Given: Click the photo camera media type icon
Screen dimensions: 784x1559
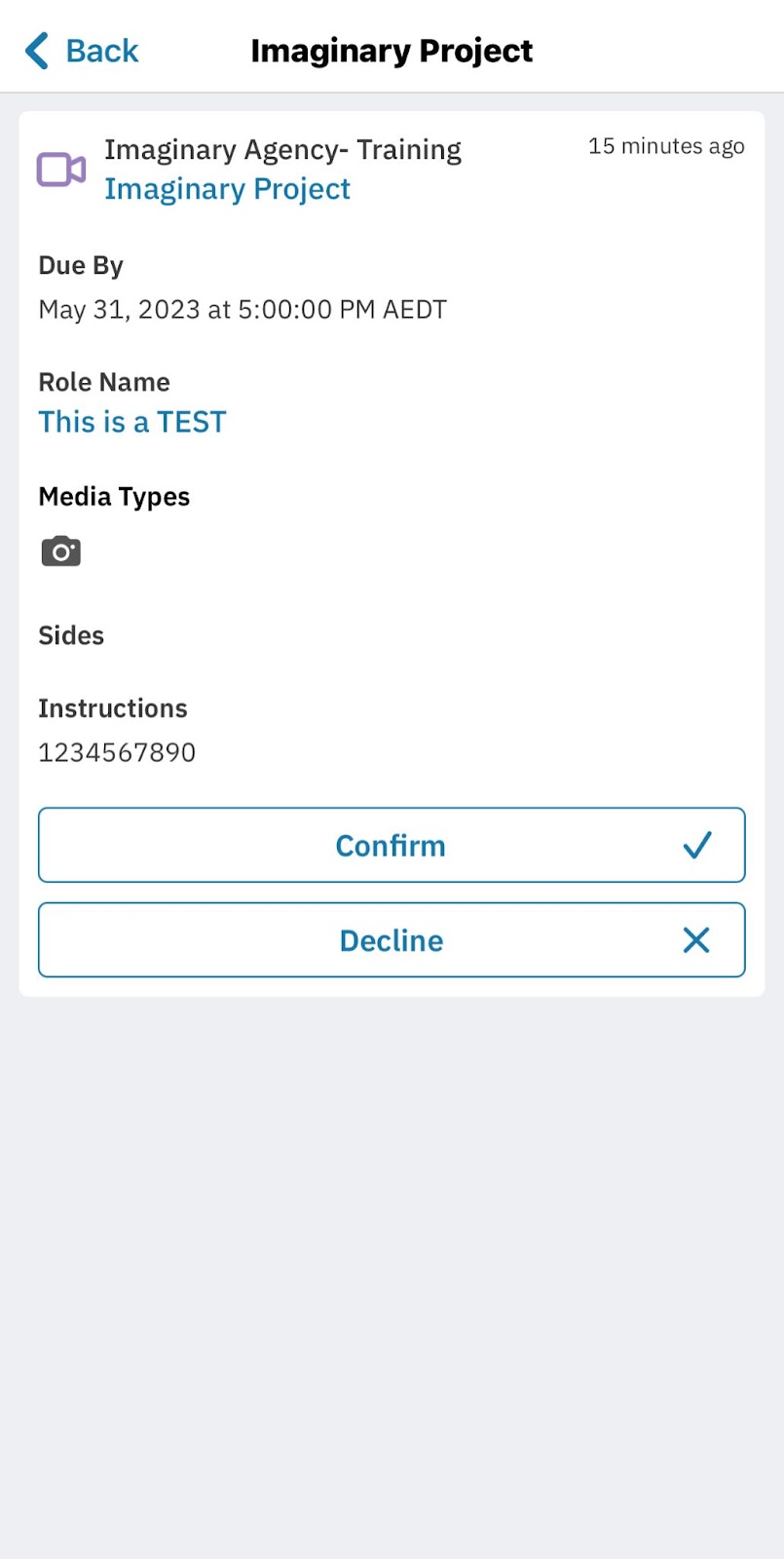Looking at the screenshot, I should [60, 551].
